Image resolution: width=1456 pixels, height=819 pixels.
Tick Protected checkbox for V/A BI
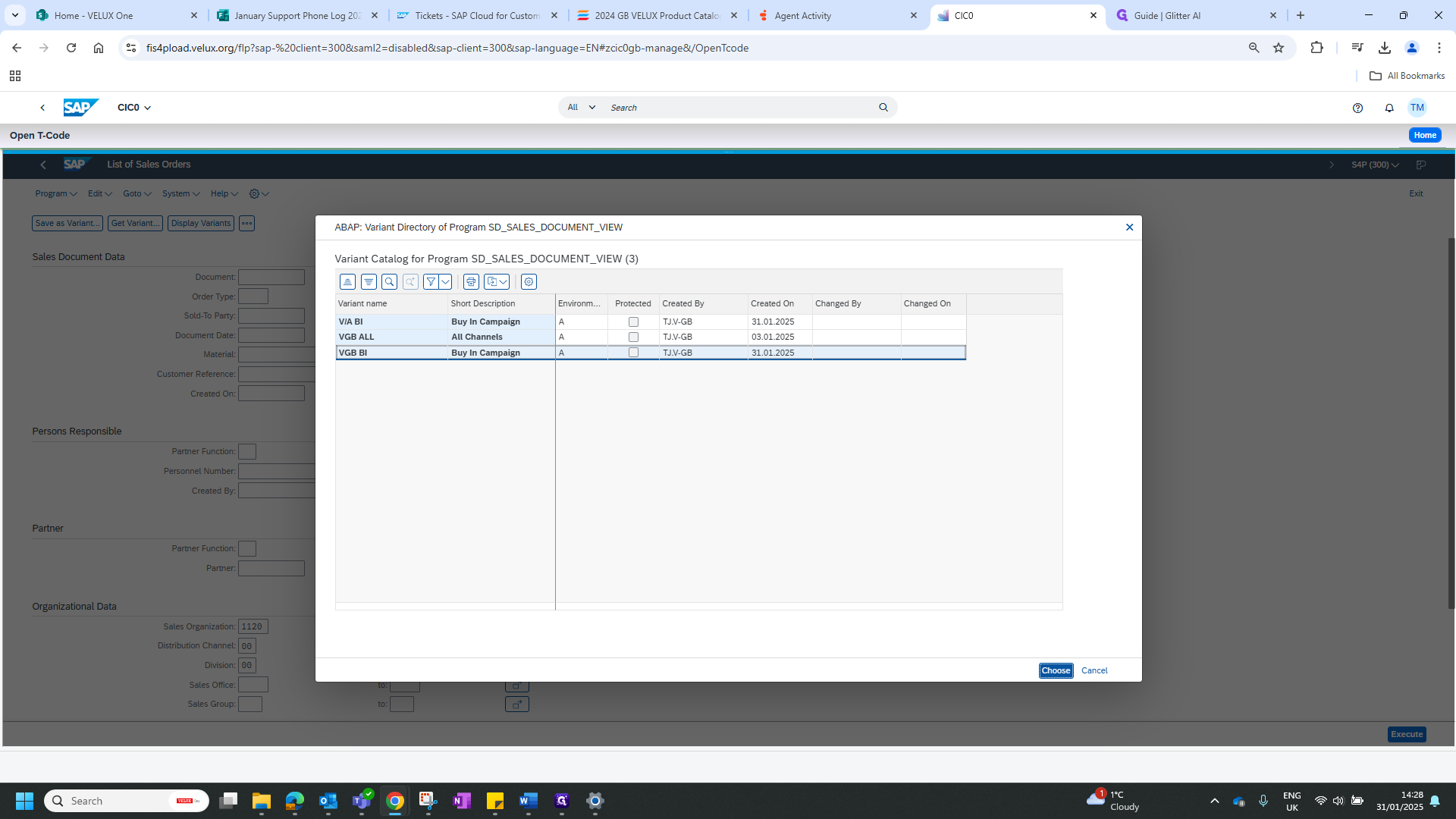[x=633, y=322]
